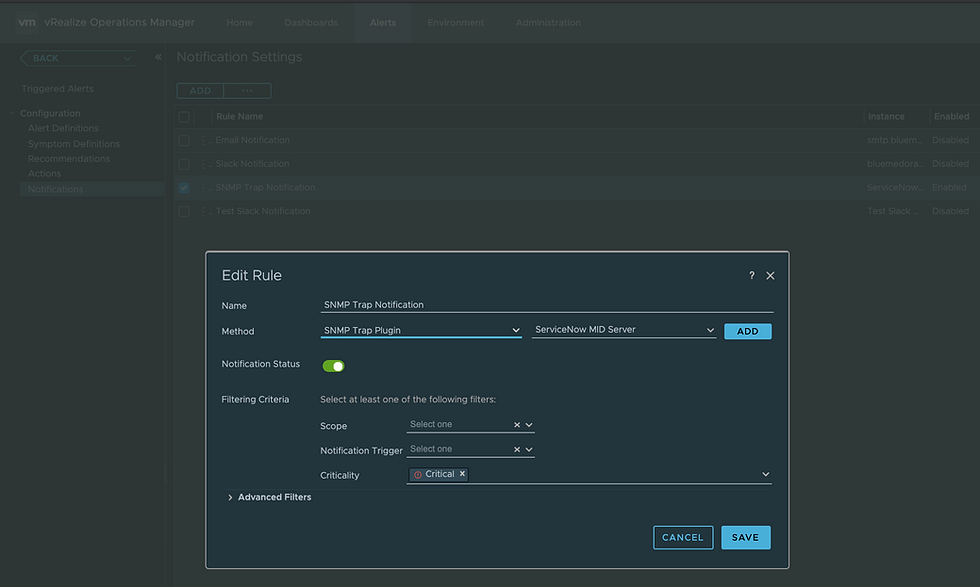Click into the rule Name input field

click(547, 304)
